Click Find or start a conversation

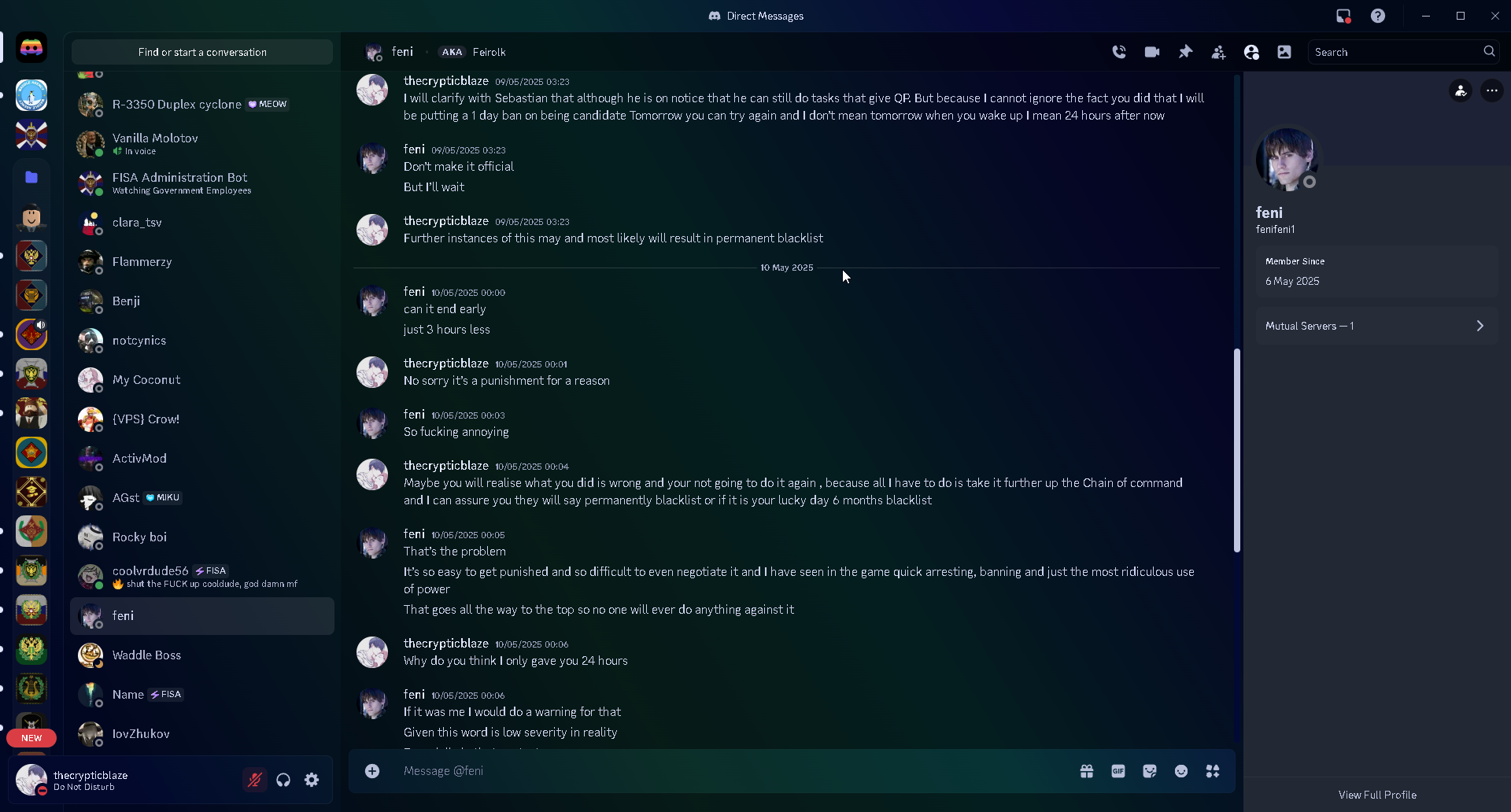tap(202, 52)
